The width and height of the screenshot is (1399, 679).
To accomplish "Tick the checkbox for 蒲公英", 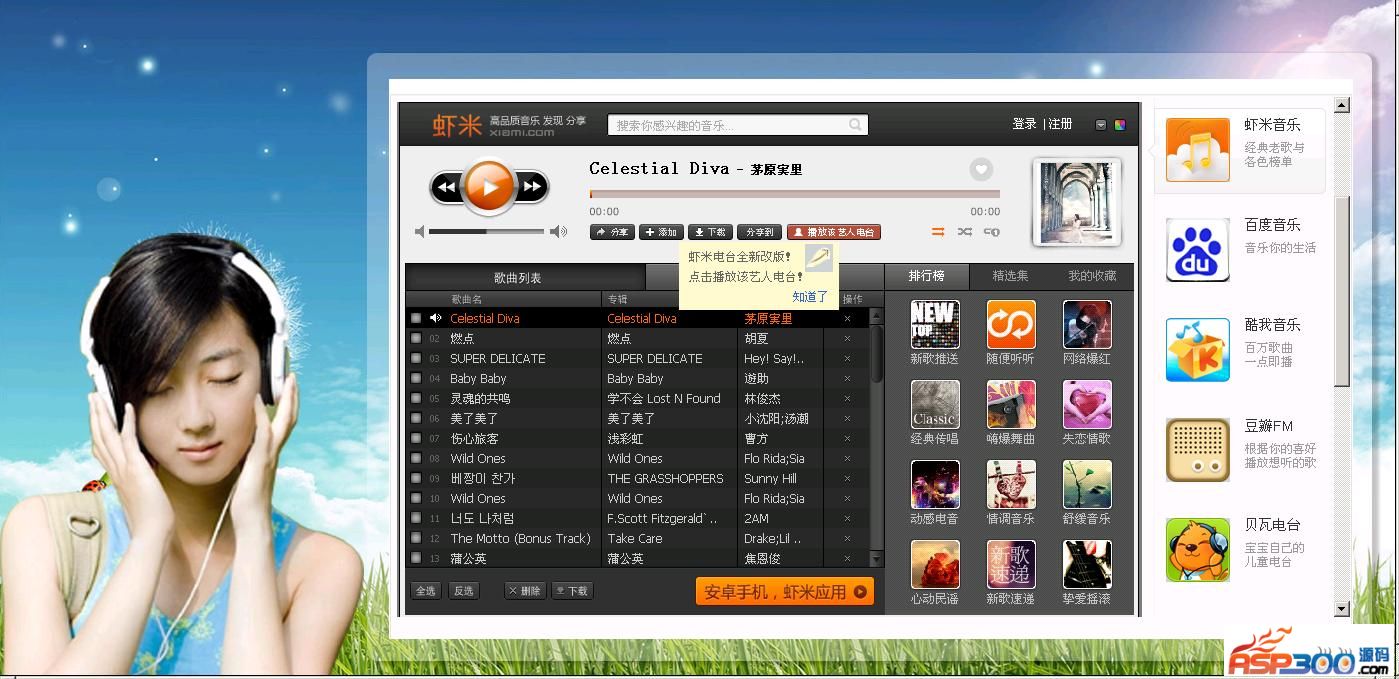I will 416,558.
